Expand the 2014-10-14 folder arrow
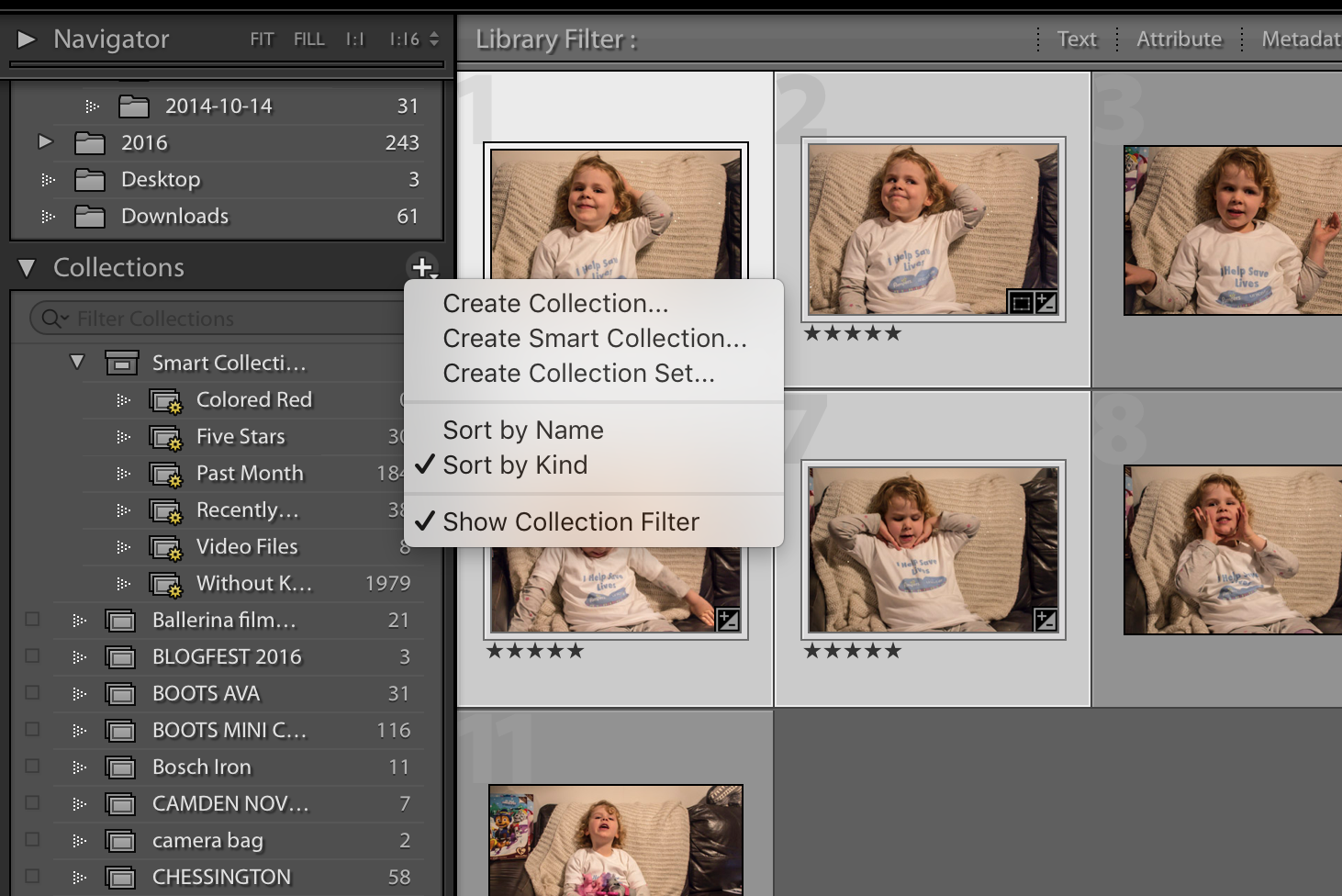The width and height of the screenshot is (1342, 896). pyautogui.click(x=92, y=106)
